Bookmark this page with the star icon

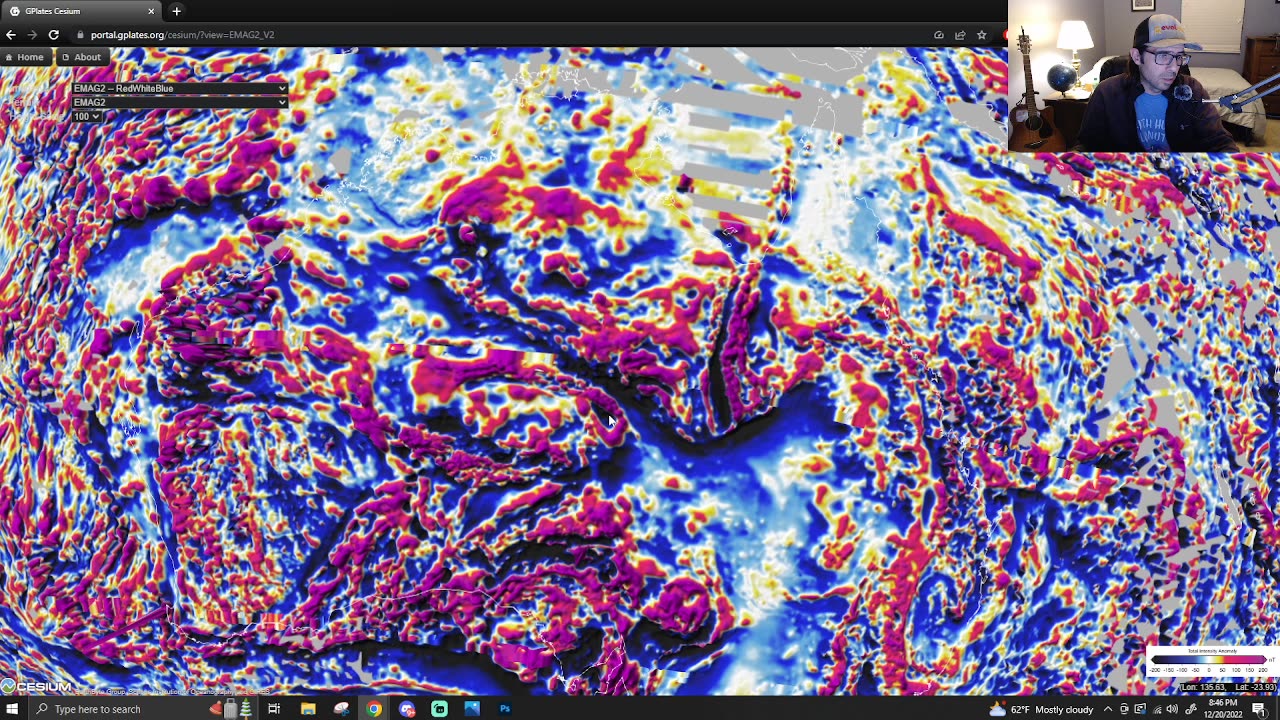click(x=981, y=35)
